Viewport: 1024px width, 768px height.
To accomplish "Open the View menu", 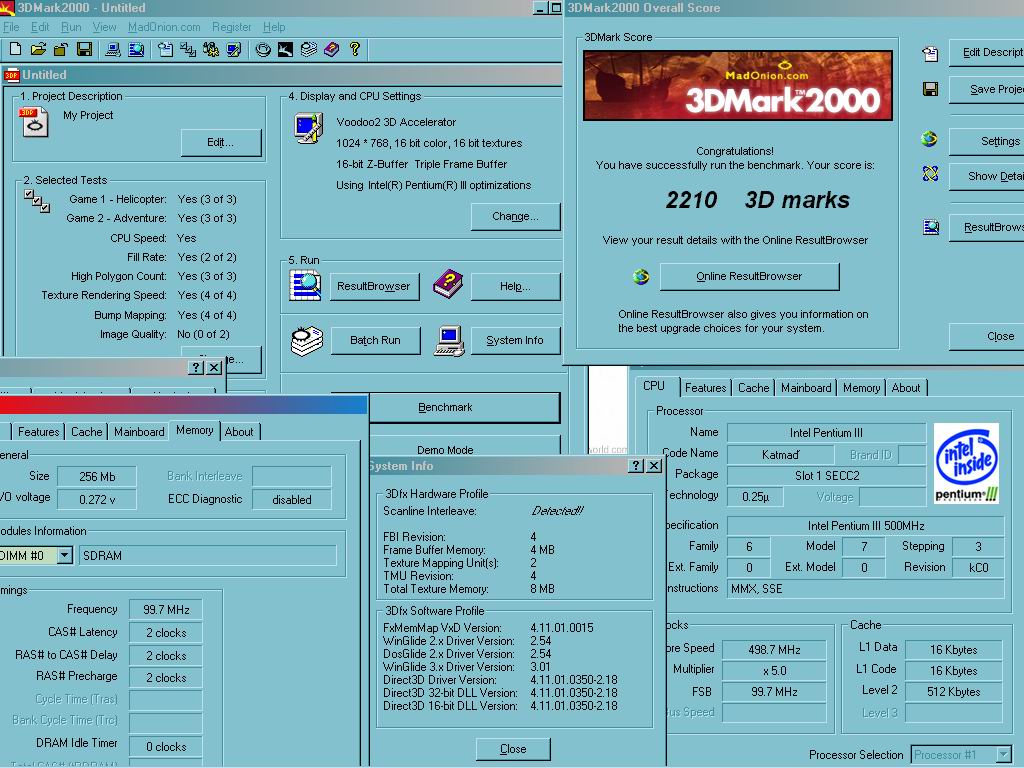I will click(x=104, y=27).
